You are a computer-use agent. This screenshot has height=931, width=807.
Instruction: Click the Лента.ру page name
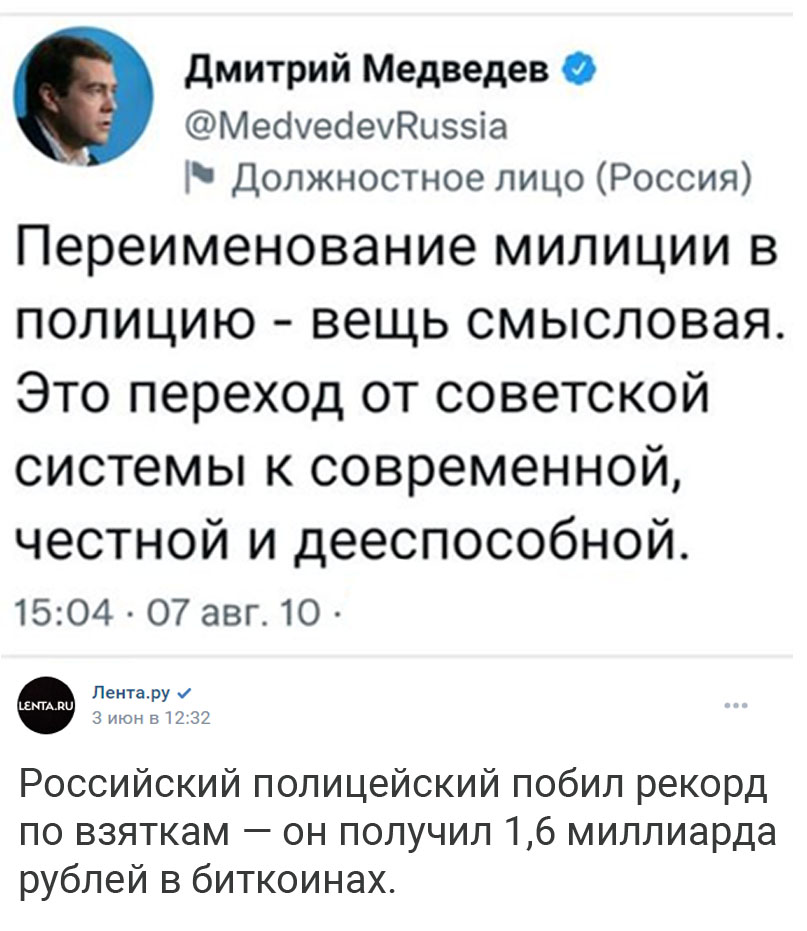coord(131,692)
